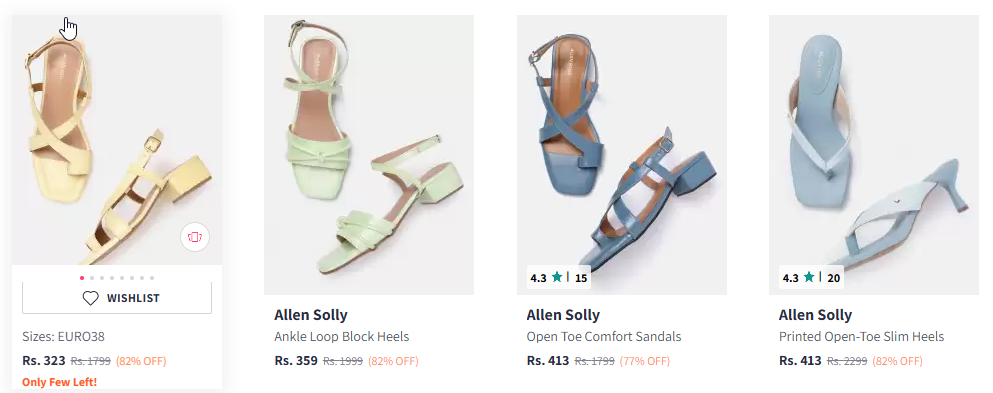The image size is (993, 393).
Task: Click the 4.3 rating badge with 15 reviews
Action: tap(559, 277)
